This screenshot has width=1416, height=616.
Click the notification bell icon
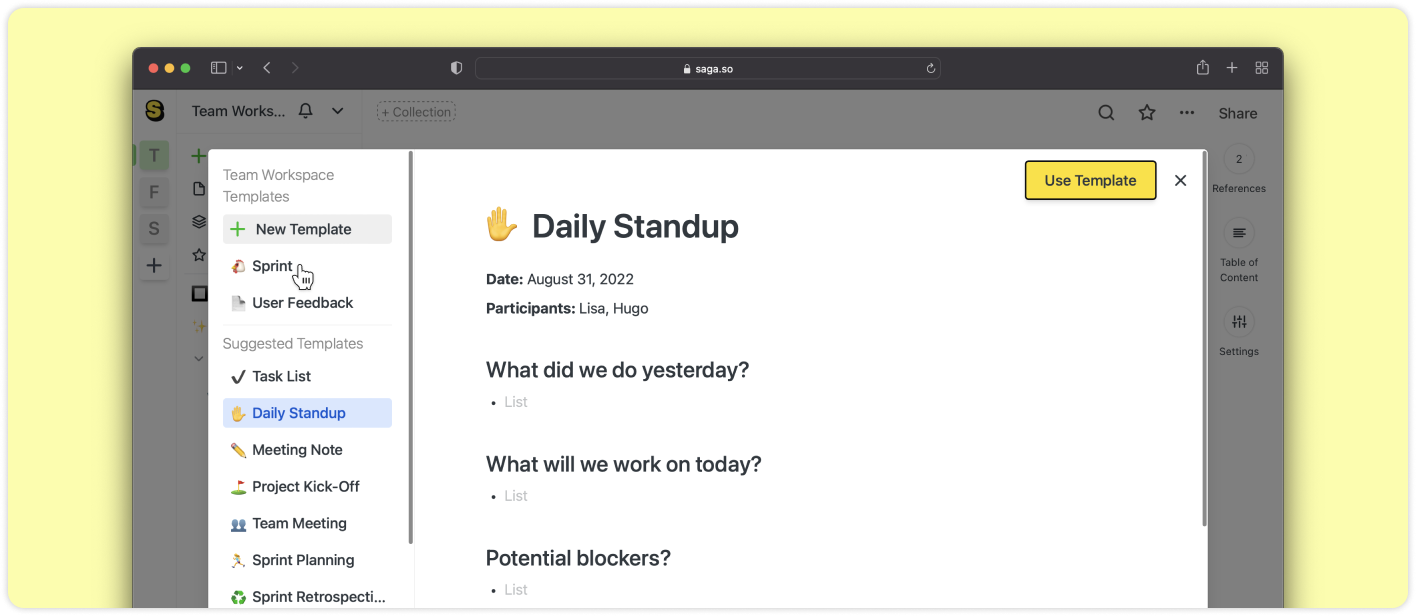click(x=306, y=111)
